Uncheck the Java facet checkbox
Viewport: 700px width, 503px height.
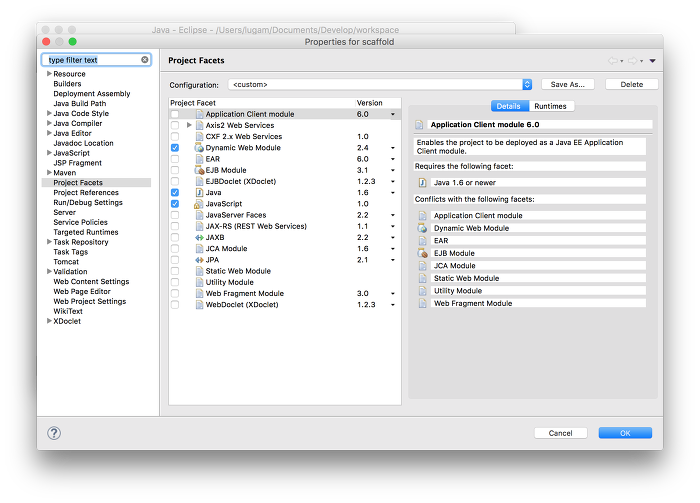click(175, 192)
